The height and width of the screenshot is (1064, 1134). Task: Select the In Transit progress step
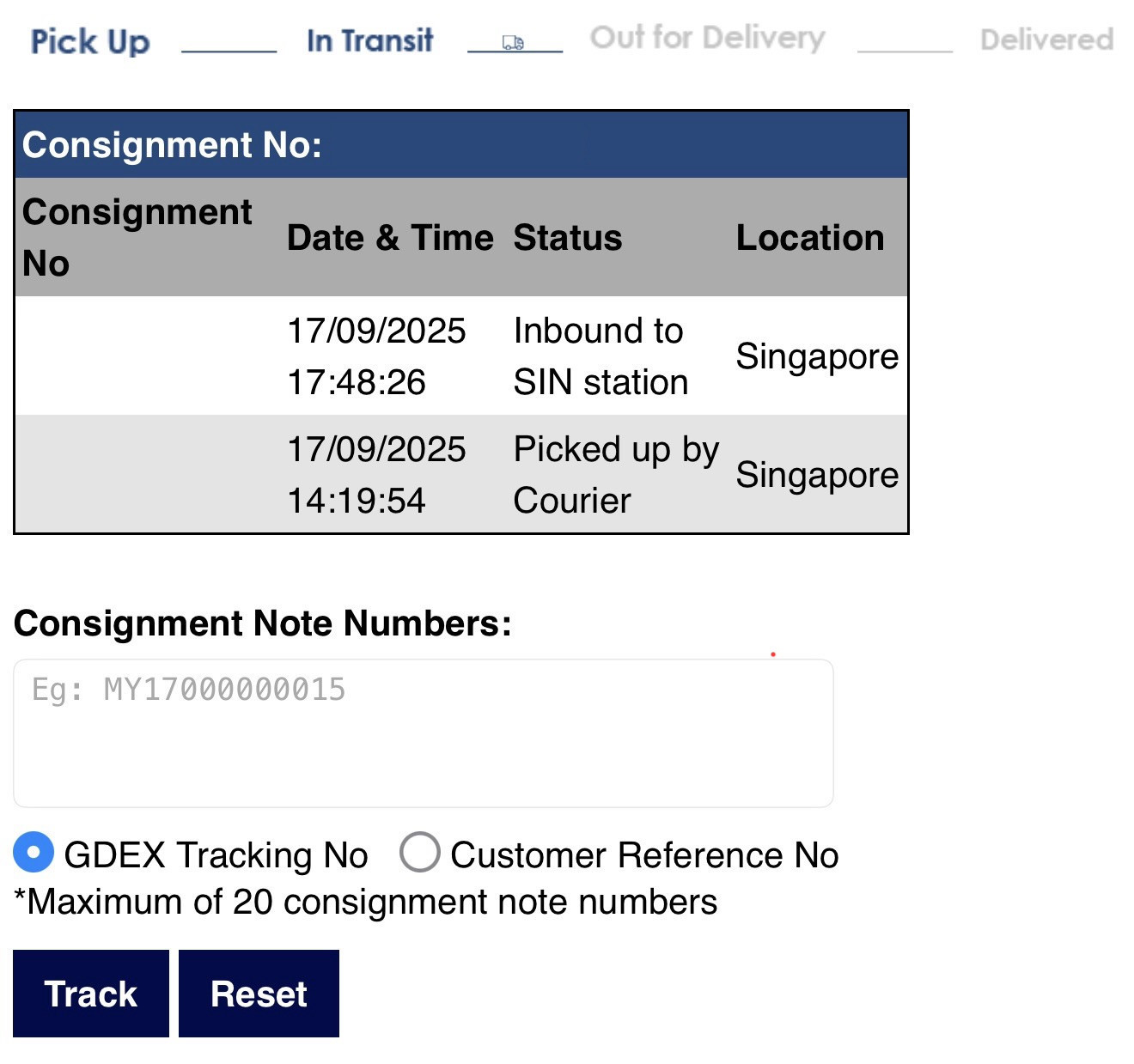(369, 40)
